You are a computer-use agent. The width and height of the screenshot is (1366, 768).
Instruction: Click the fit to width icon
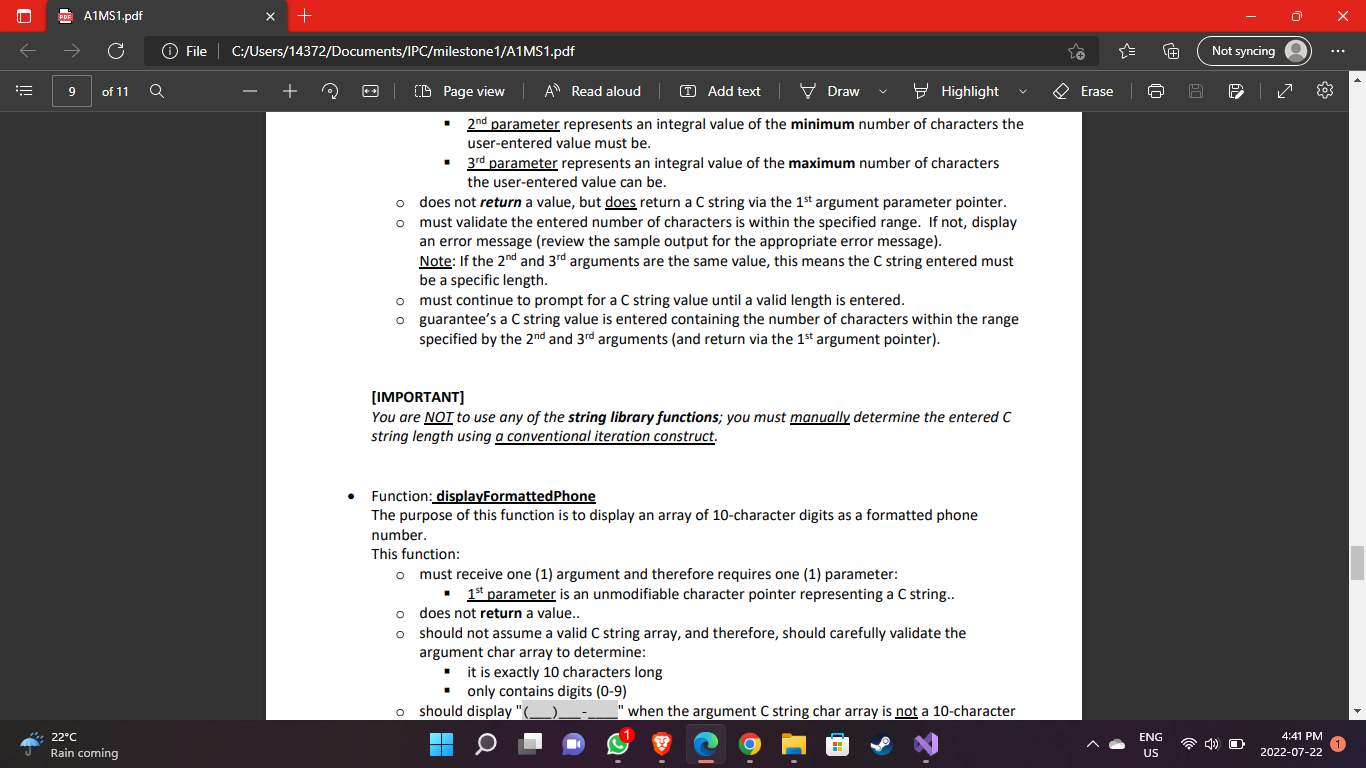pos(370,91)
